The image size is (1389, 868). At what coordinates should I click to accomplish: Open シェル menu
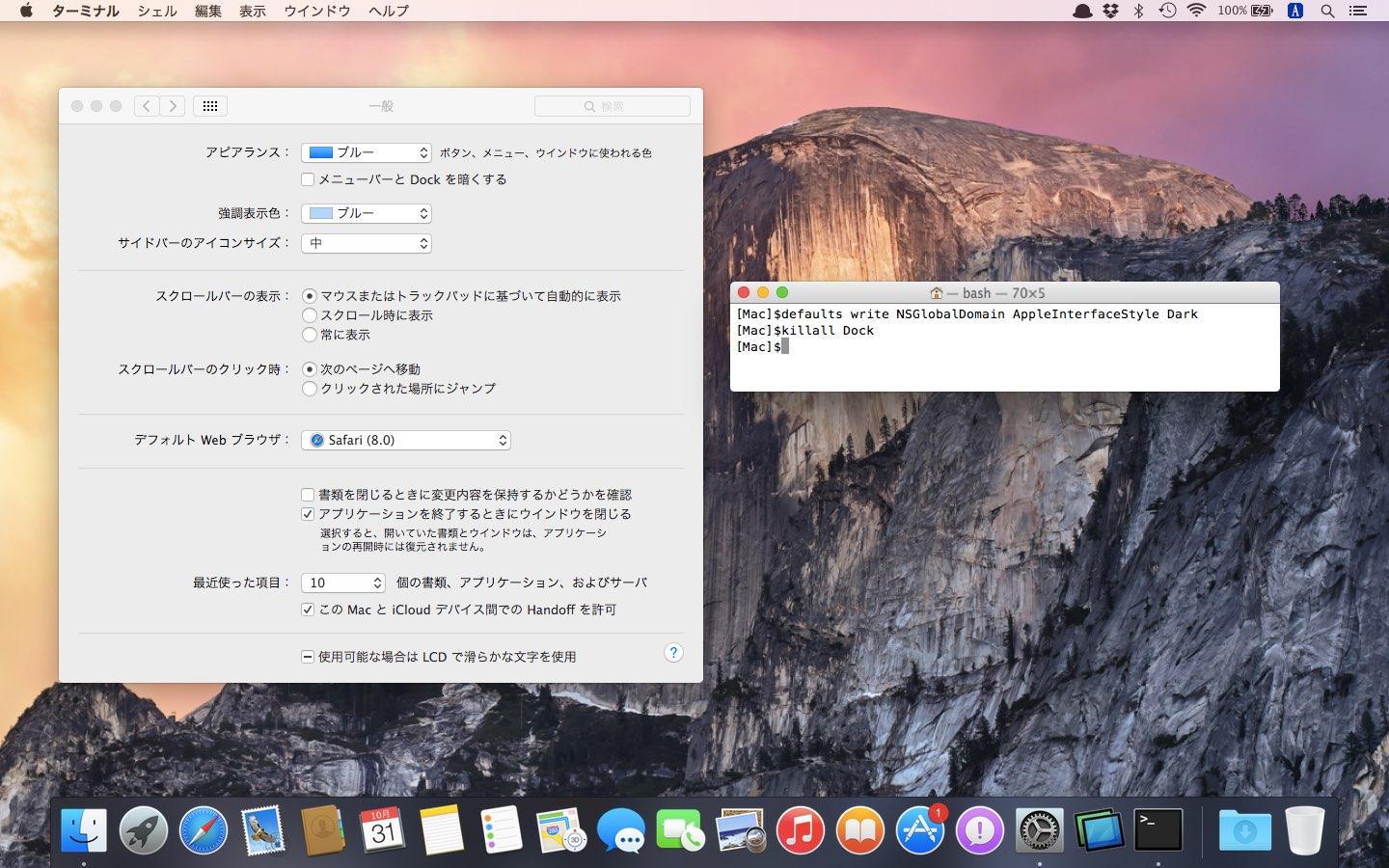pos(157,11)
